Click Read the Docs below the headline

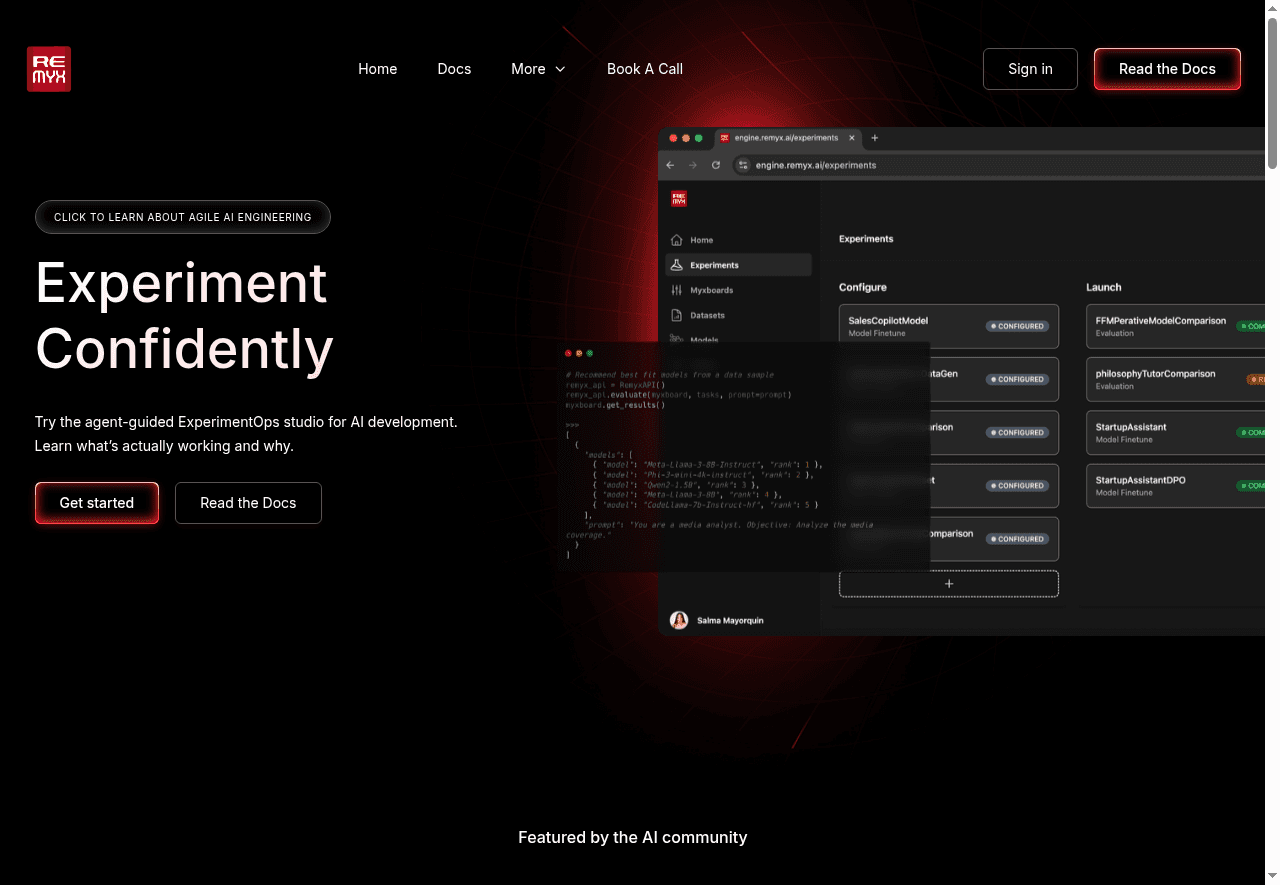[248, 503]
